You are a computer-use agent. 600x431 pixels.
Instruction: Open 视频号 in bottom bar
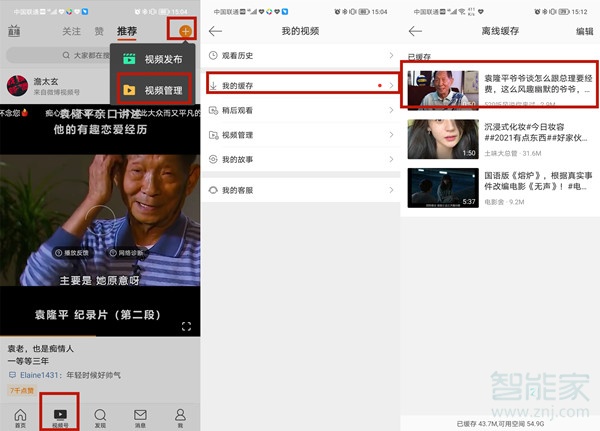click(x=60, y=418)
